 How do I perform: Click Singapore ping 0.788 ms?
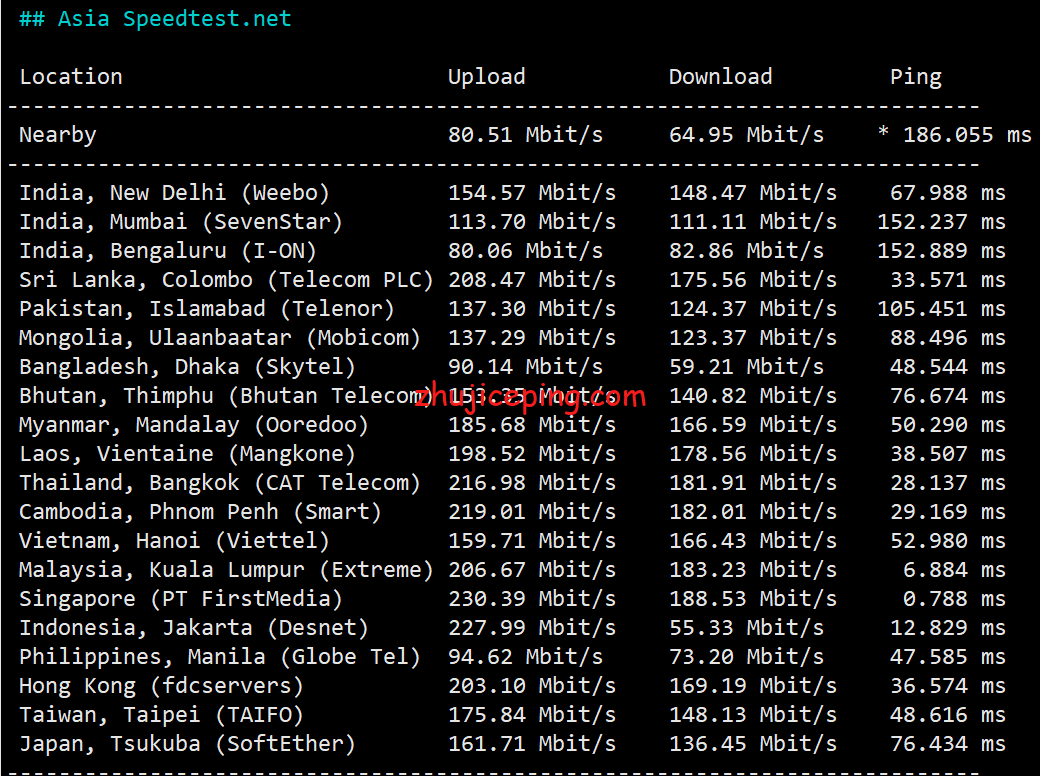(x=954, y=600)
